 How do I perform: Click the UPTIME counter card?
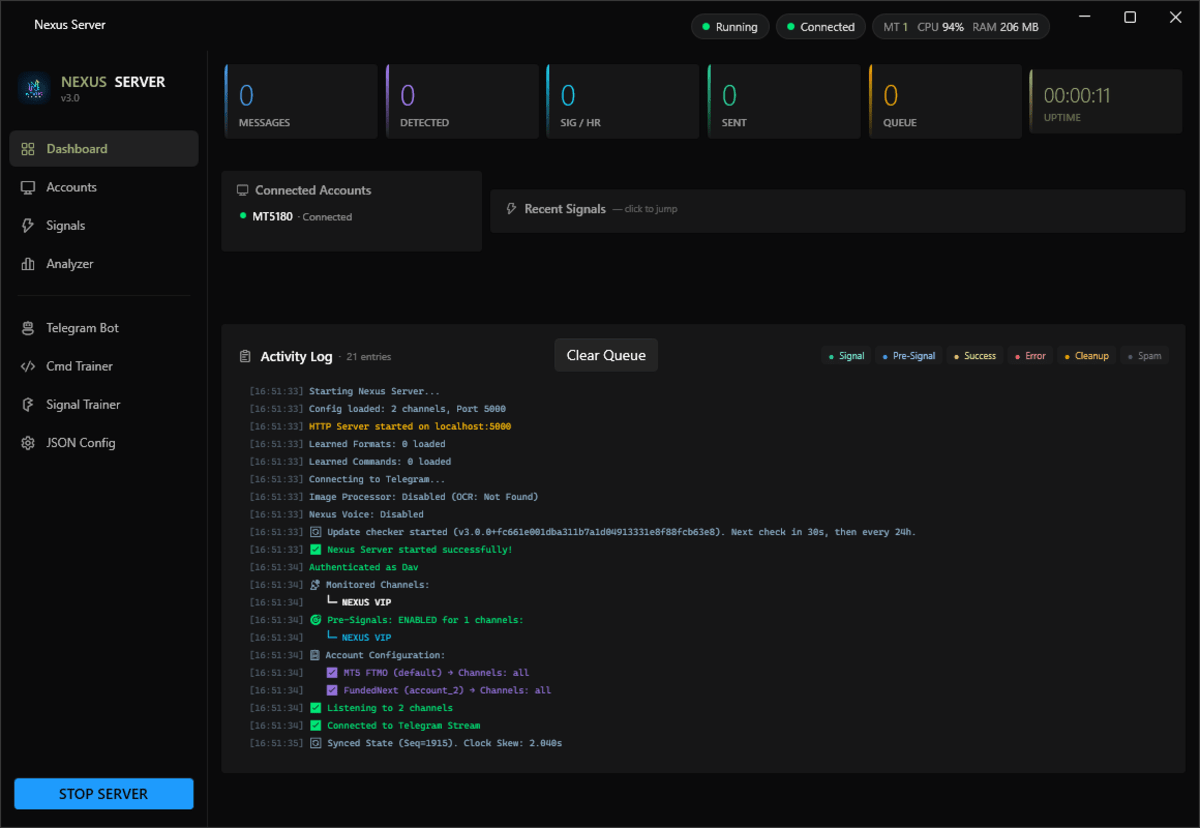pyautogui.click(x=1106, y=101)
